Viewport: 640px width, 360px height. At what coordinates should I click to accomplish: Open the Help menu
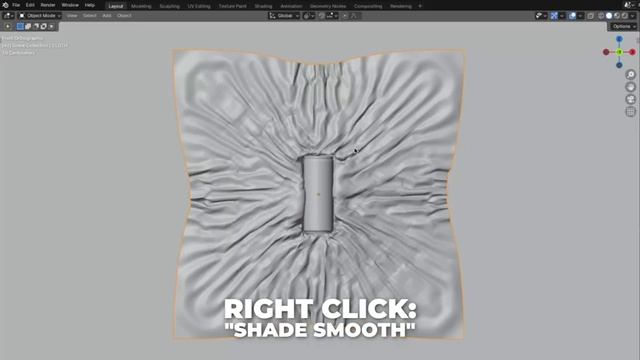pos(90,5)
